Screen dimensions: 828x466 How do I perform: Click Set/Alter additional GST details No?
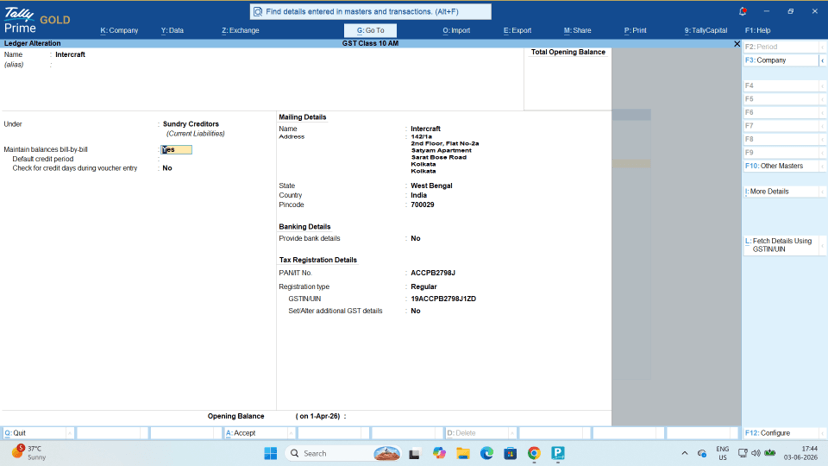416,311
